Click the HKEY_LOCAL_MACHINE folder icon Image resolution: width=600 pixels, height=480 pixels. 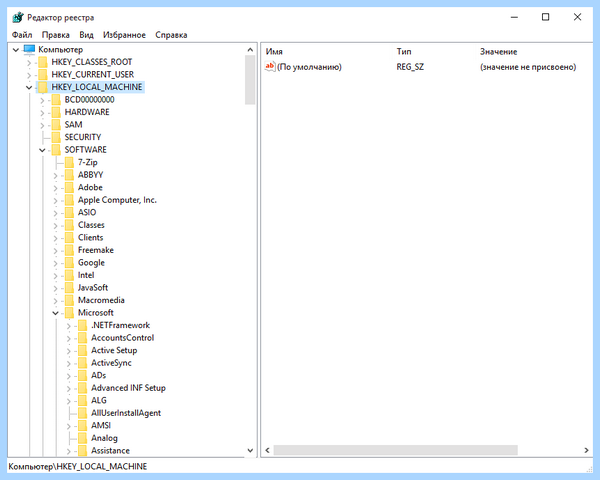tap(42, 87)
